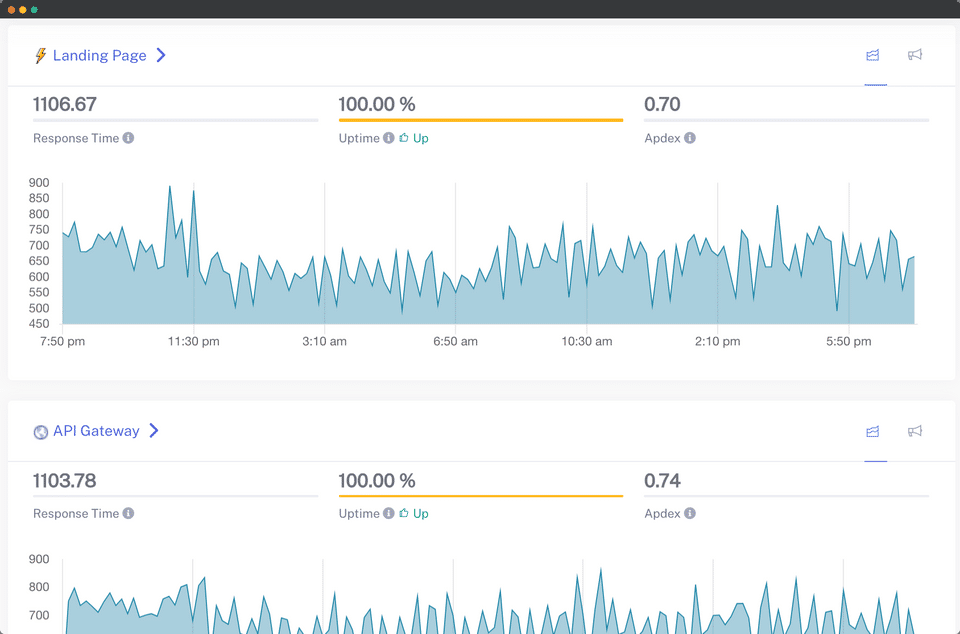Click info icon beside Landing Page Uptime
Viewport: 960px width, 634px height.
tap(388, 138)
